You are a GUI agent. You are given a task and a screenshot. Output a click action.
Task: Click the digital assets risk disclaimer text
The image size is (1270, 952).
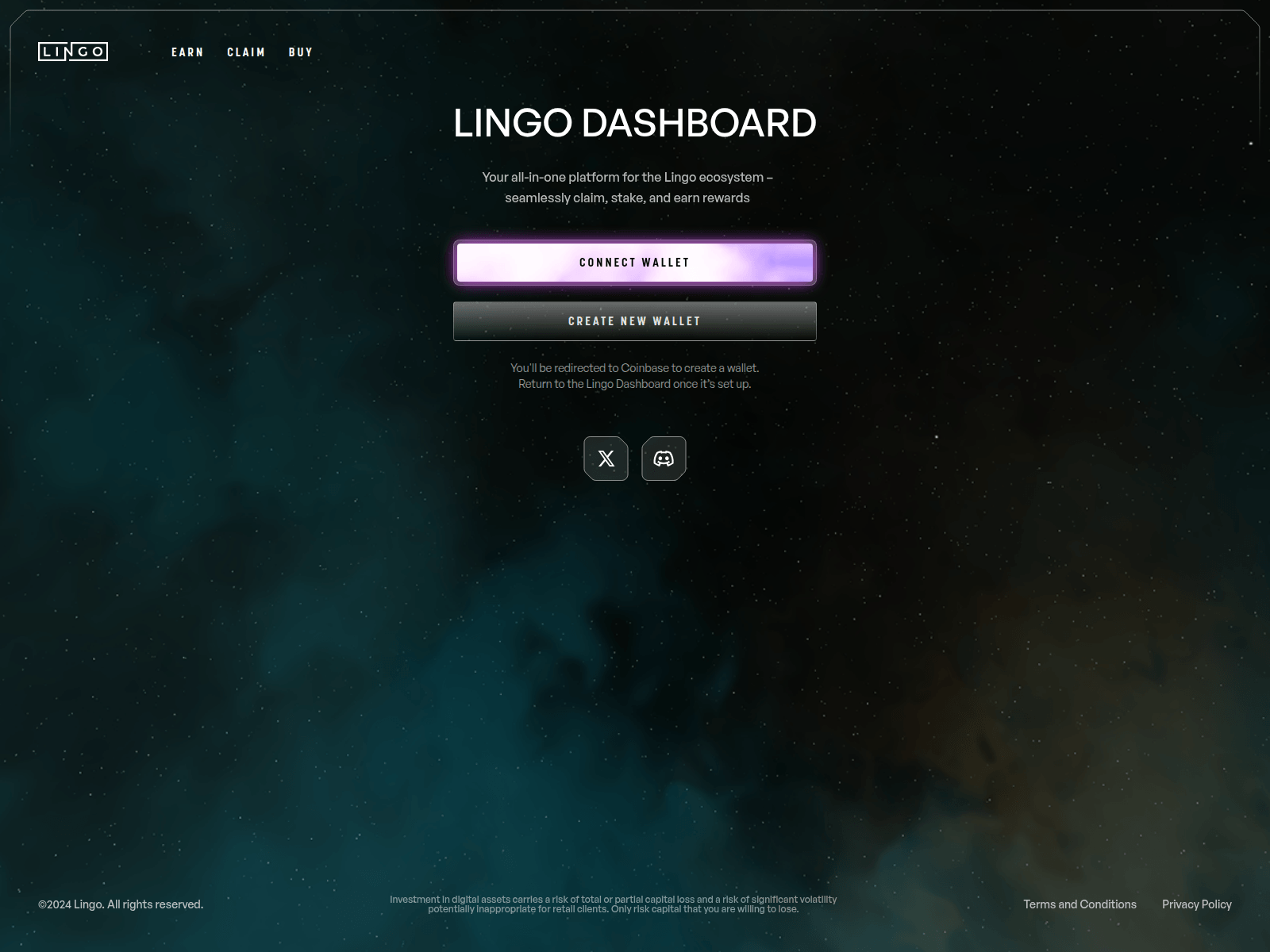click(x=613, y=904)
